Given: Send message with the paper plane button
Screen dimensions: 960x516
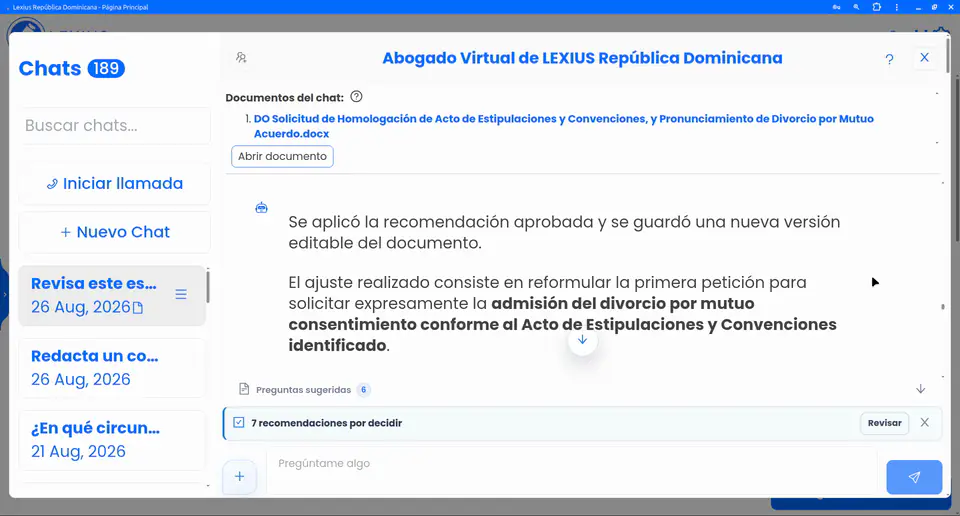Looking at the screenshot, I should coord(914,477).
